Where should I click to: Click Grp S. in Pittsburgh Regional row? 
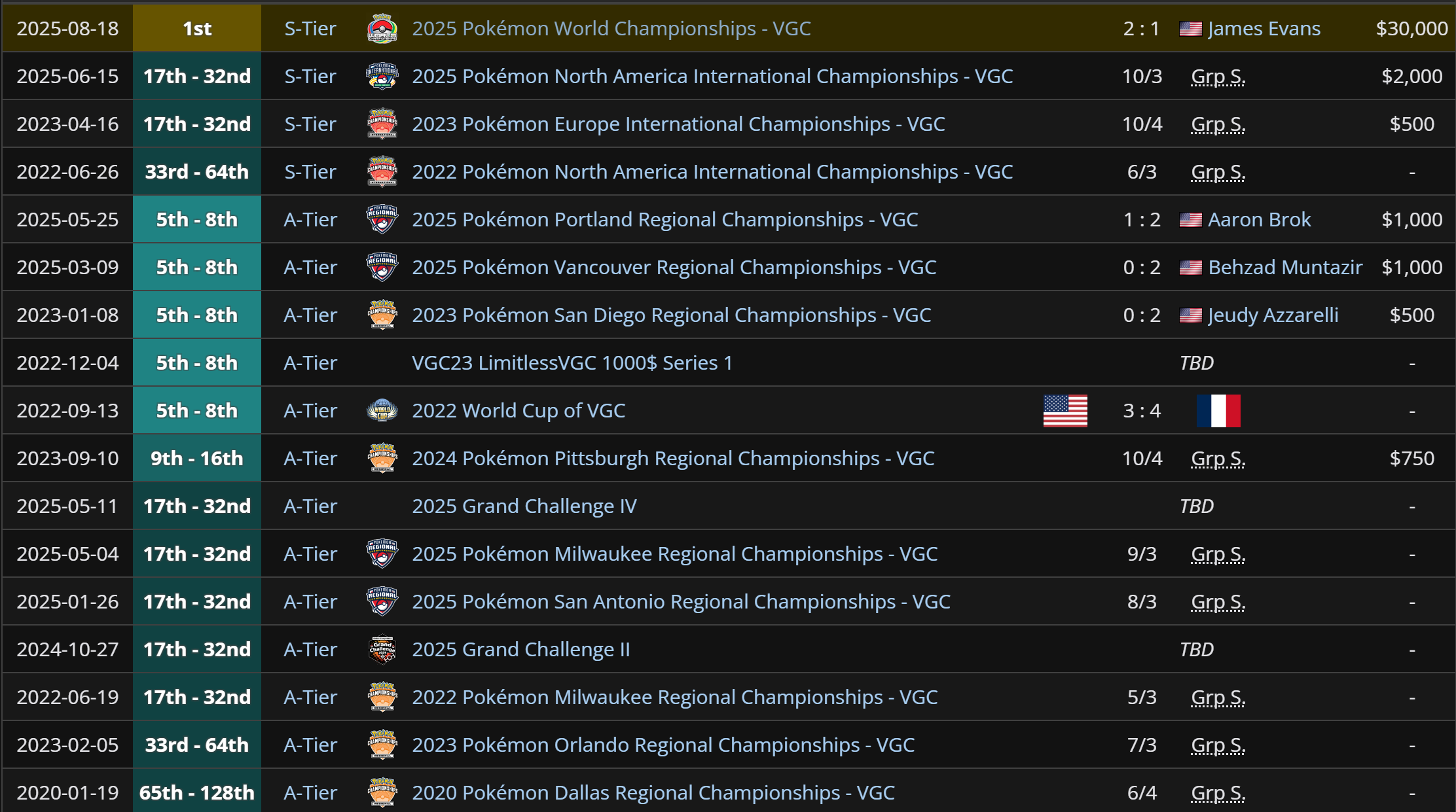(x=1218, y=459)
